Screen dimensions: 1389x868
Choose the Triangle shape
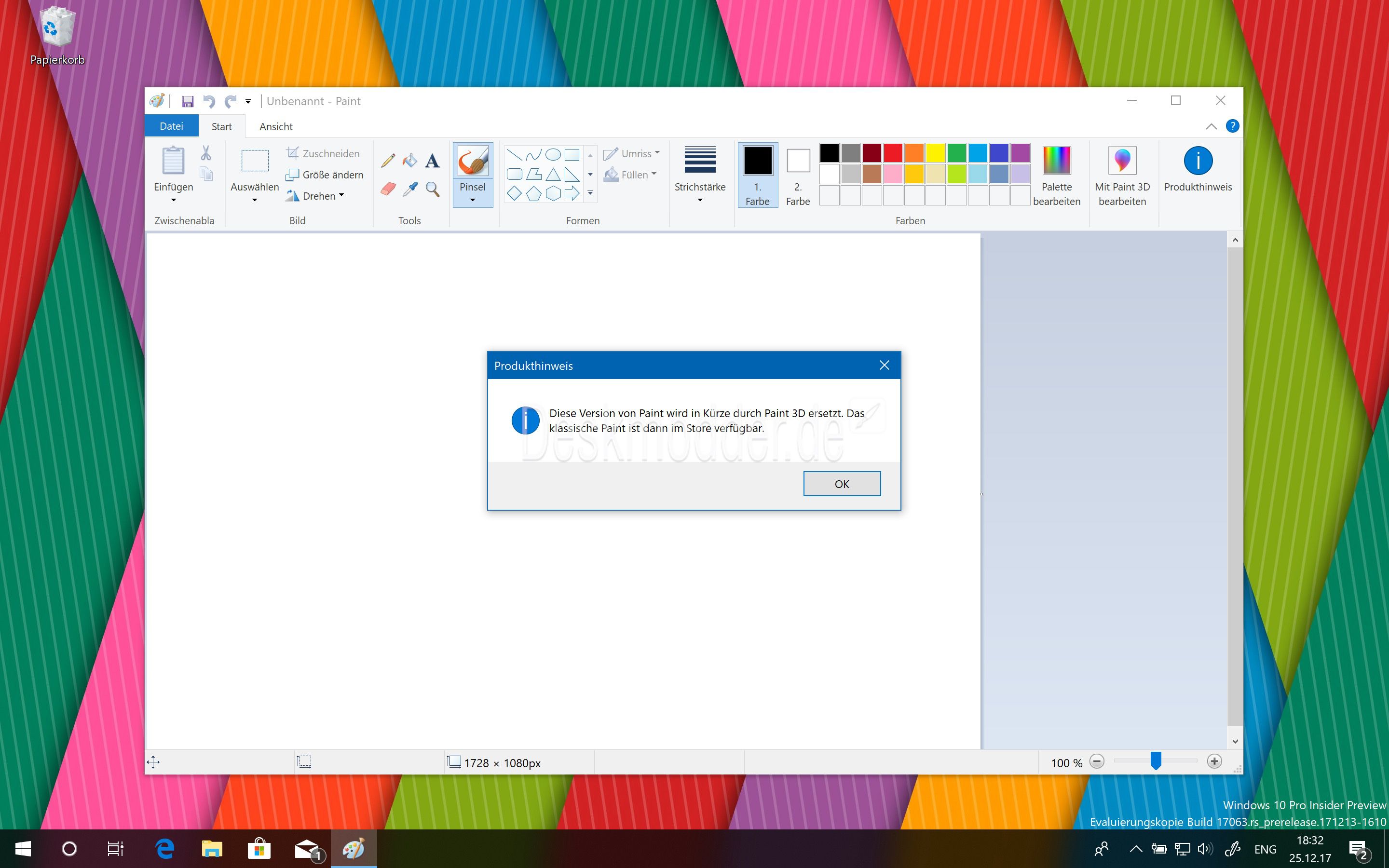(553, 174)
